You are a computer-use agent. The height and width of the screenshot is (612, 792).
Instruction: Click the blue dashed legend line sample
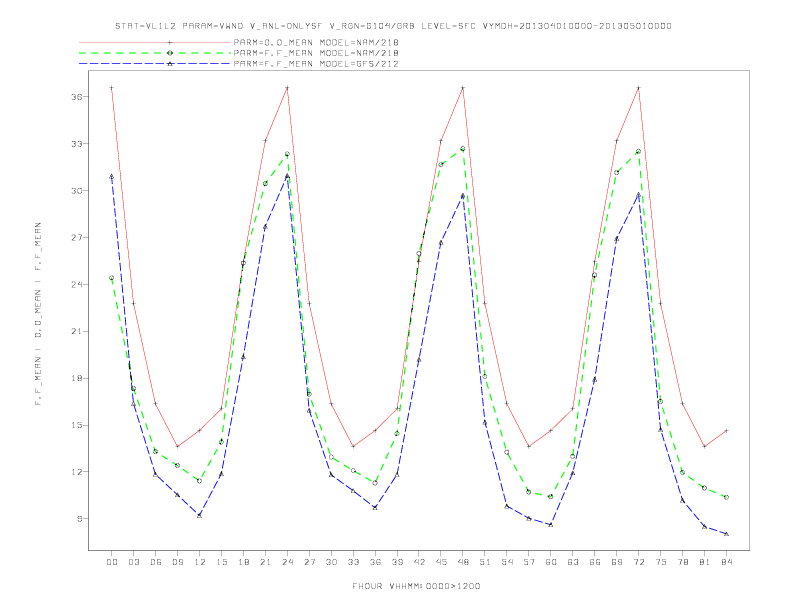point(155,64)
